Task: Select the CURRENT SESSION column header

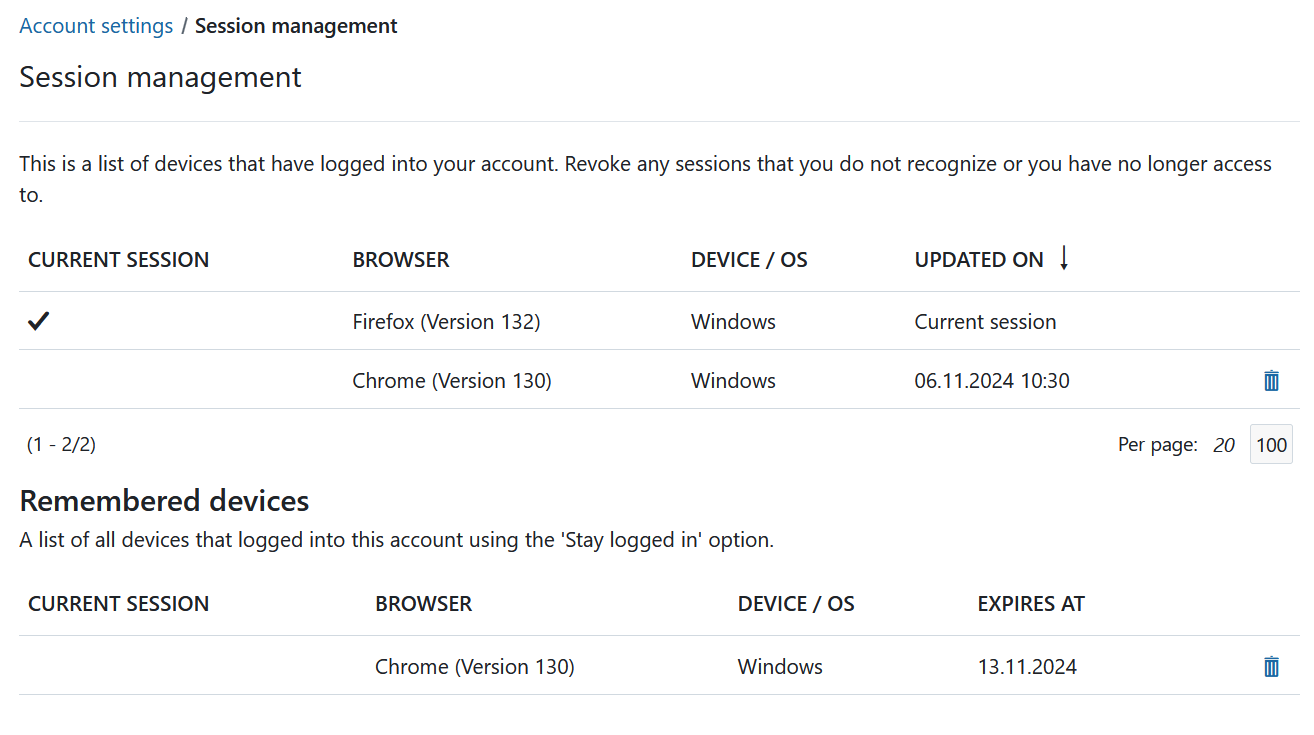Action: (x=118, y=259)
